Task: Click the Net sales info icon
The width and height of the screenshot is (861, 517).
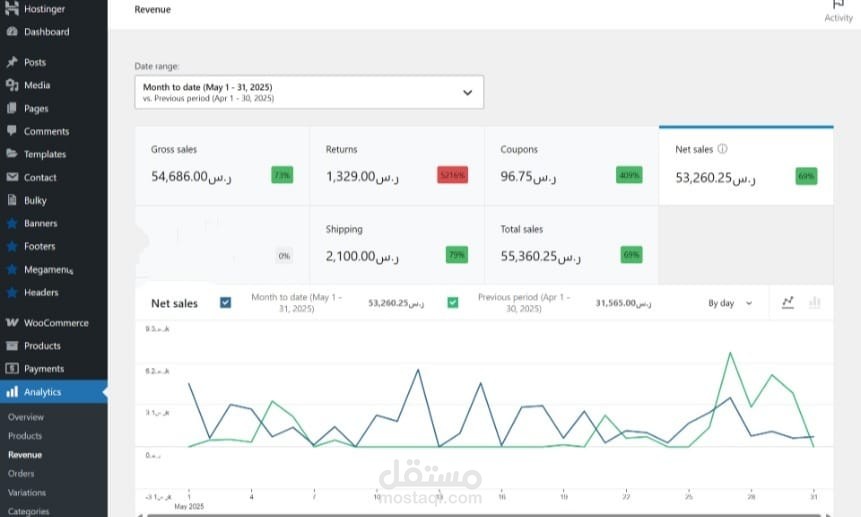Action: [722, 149]
